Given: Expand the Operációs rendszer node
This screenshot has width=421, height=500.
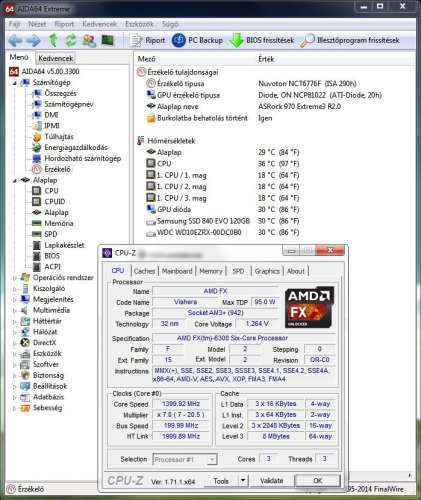Looking at the screenshot, I should [15, 278].
